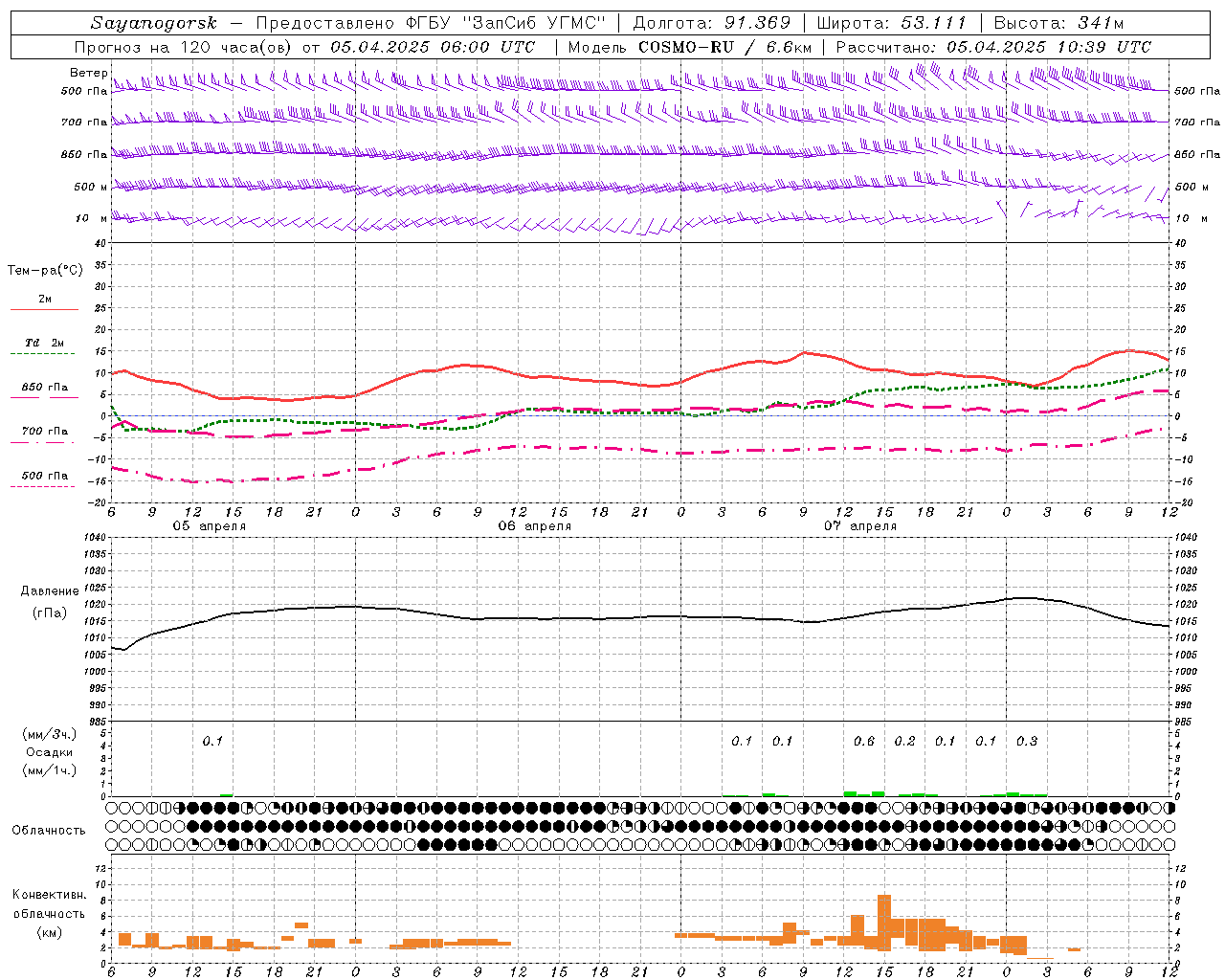Click the 0.3 precipitation amount value
Image resolution: width=1225 pixels, height=980 pixels.
[1027, 742]
